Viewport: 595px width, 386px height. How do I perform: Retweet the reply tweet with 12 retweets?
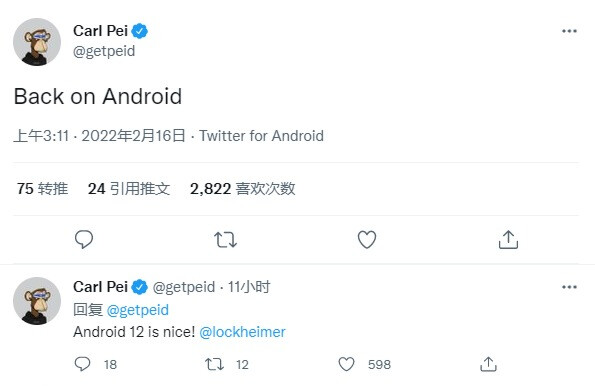[214, 364]
